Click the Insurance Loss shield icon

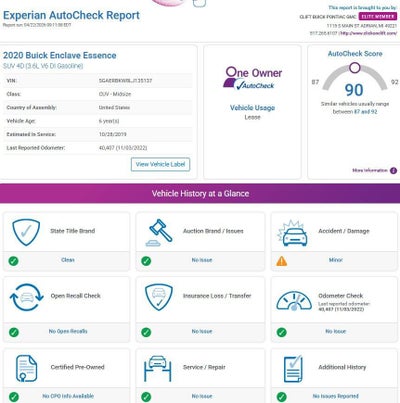[159, 297]
